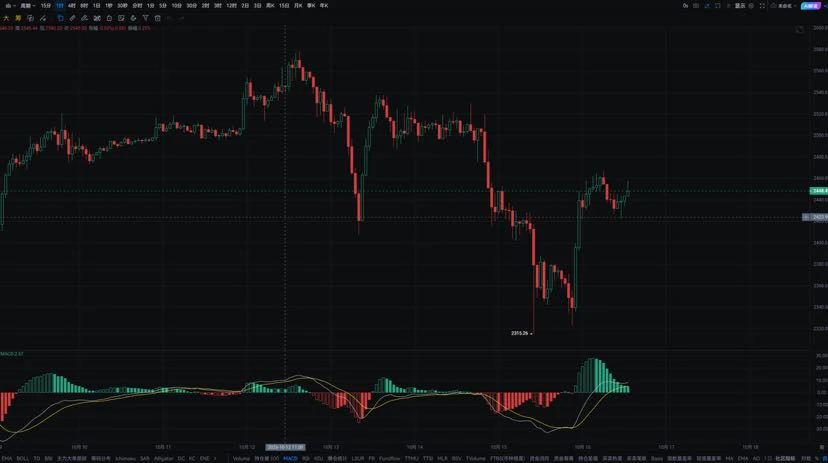Toggle the Alligator indicator
828x463 pixels.
click(x=164, y=459)
